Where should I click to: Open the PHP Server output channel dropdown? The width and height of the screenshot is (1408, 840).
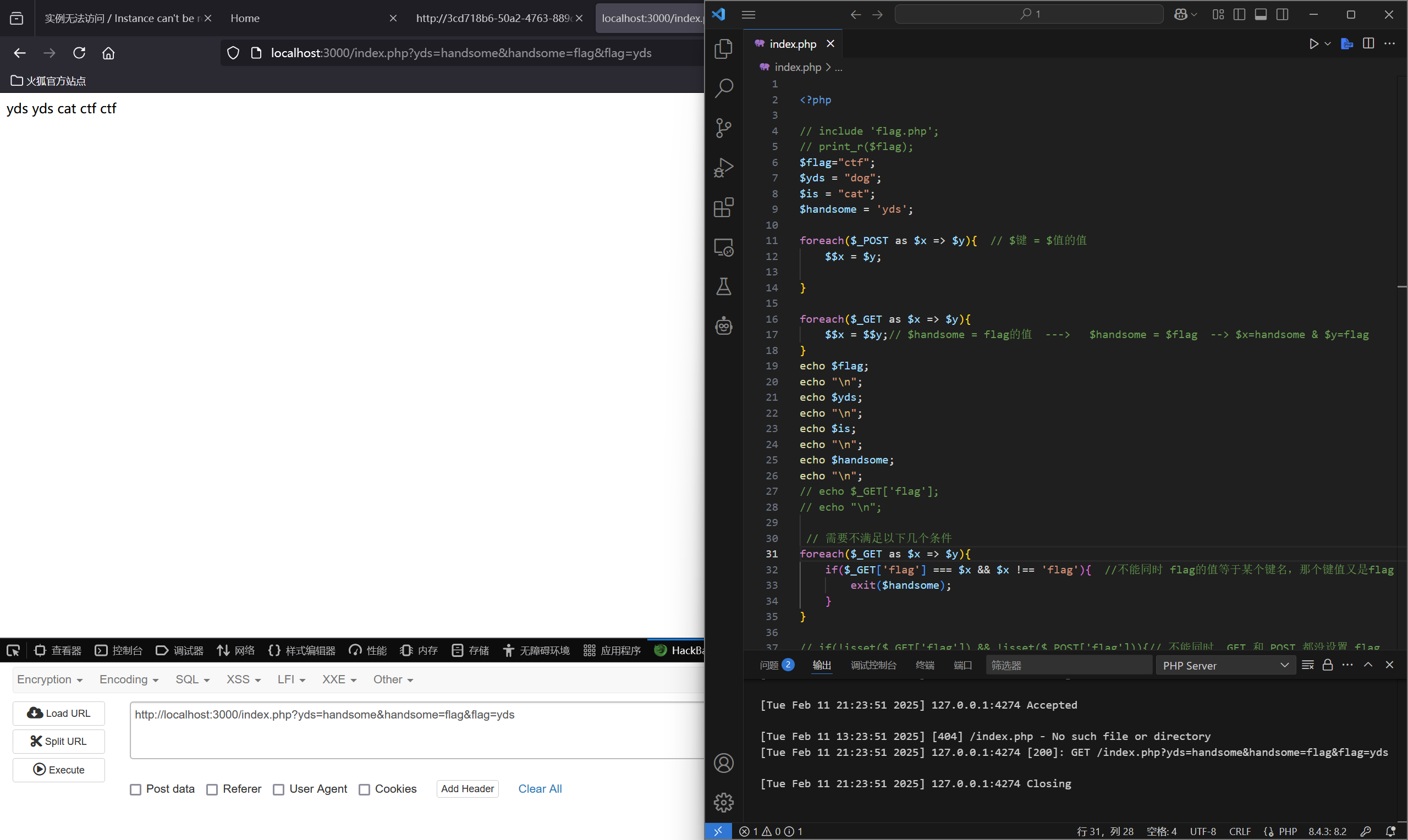tap(1225, 665)
